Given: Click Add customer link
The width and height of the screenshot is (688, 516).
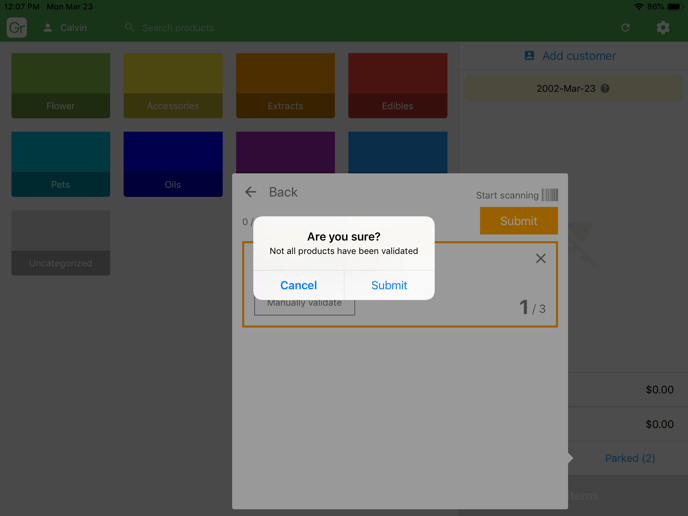Looking at the screenshot, I should click(x=570, y=56).
